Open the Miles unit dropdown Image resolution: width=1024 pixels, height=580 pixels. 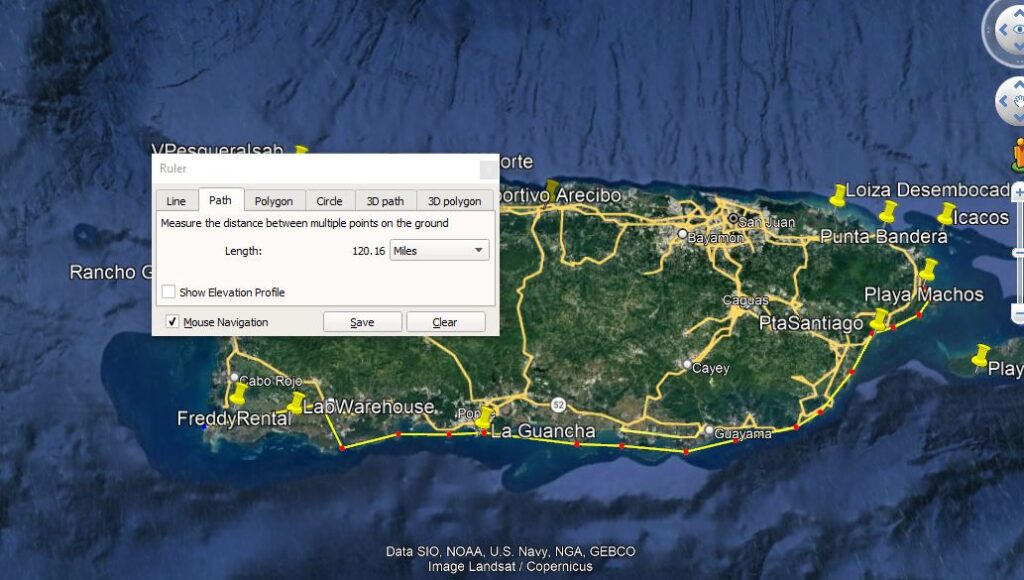[x=439, y=251]
